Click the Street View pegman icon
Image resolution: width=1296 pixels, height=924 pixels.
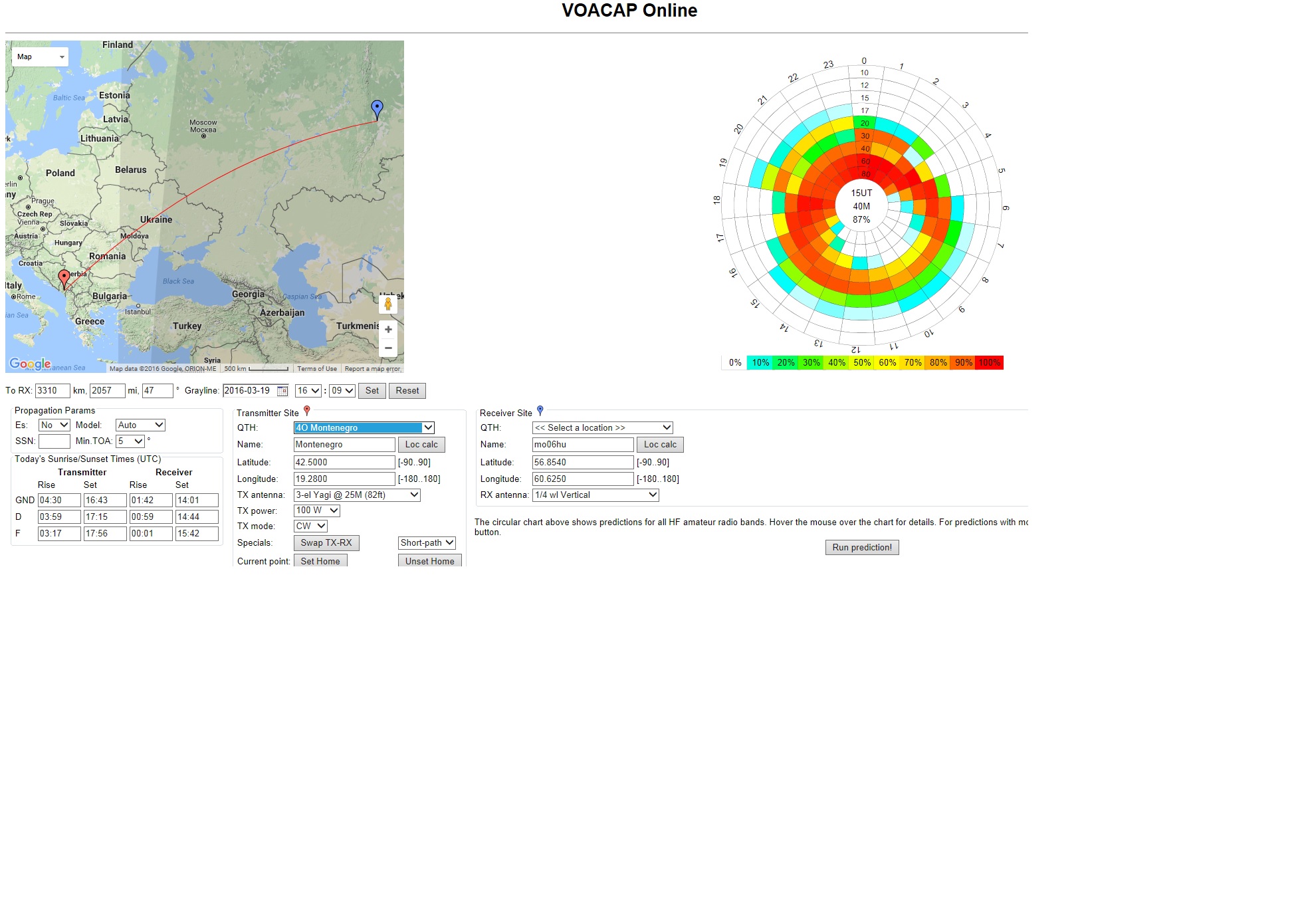(388, 304)
